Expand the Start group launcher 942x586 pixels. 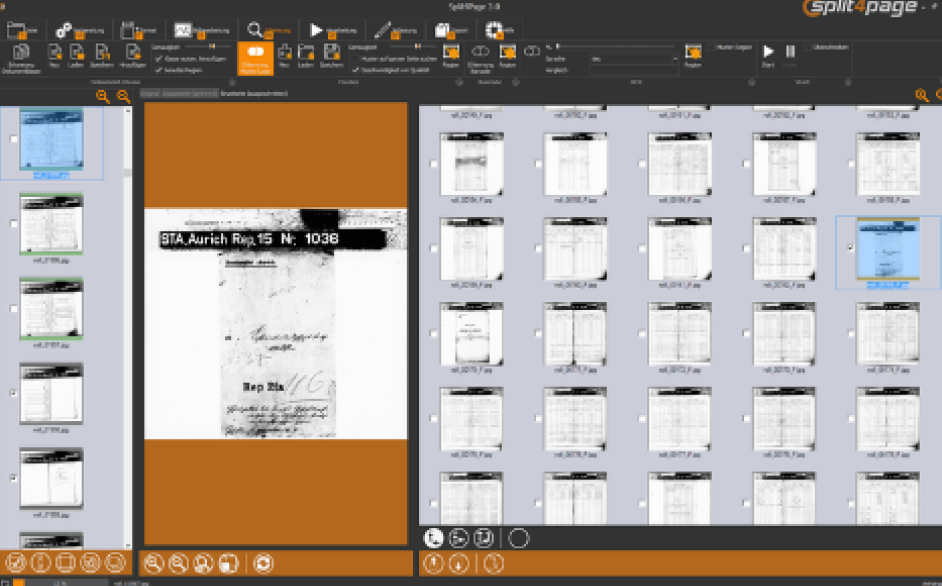coord(848,82)
